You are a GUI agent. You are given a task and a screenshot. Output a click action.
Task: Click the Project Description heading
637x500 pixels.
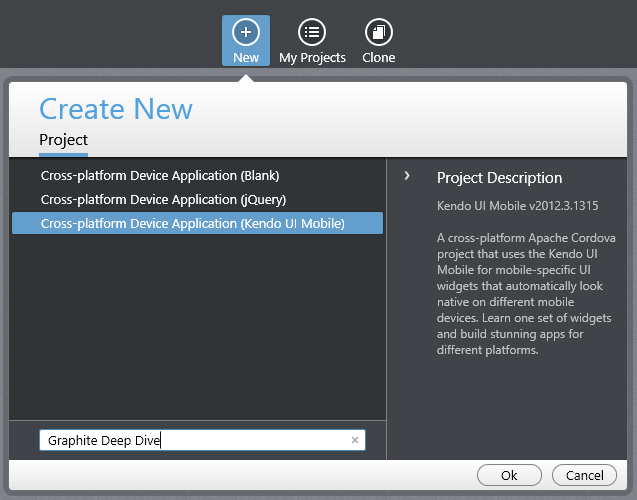pos(499,178)
